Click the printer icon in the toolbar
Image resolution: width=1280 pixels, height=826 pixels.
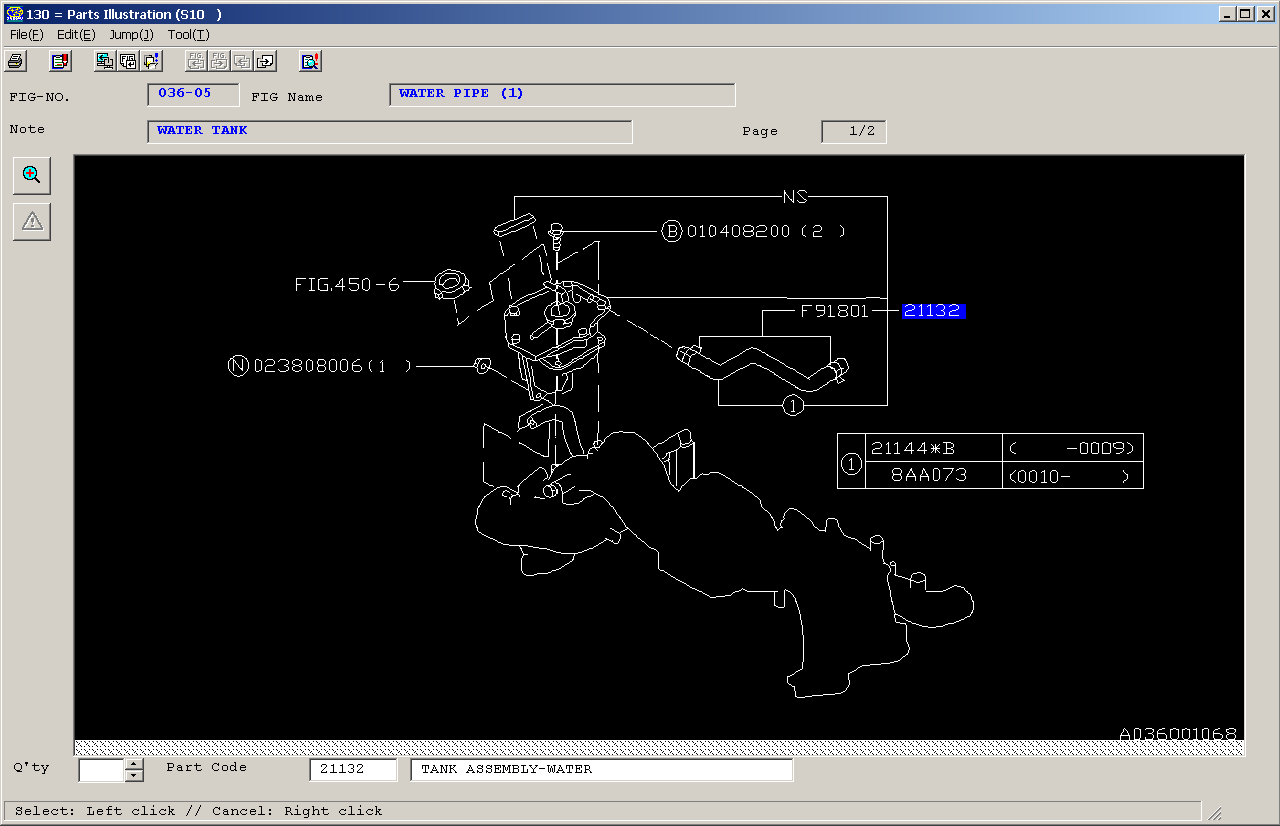tap(15, 61)
